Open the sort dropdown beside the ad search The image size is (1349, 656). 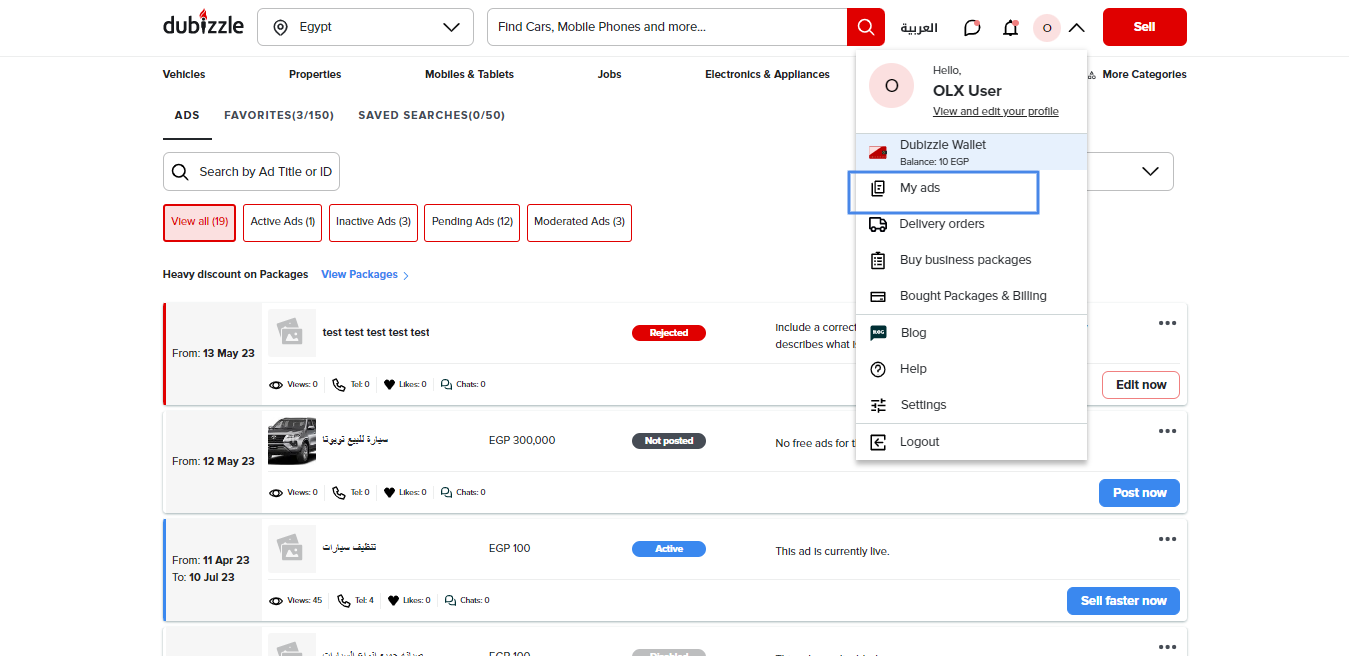coord(1148,171)
